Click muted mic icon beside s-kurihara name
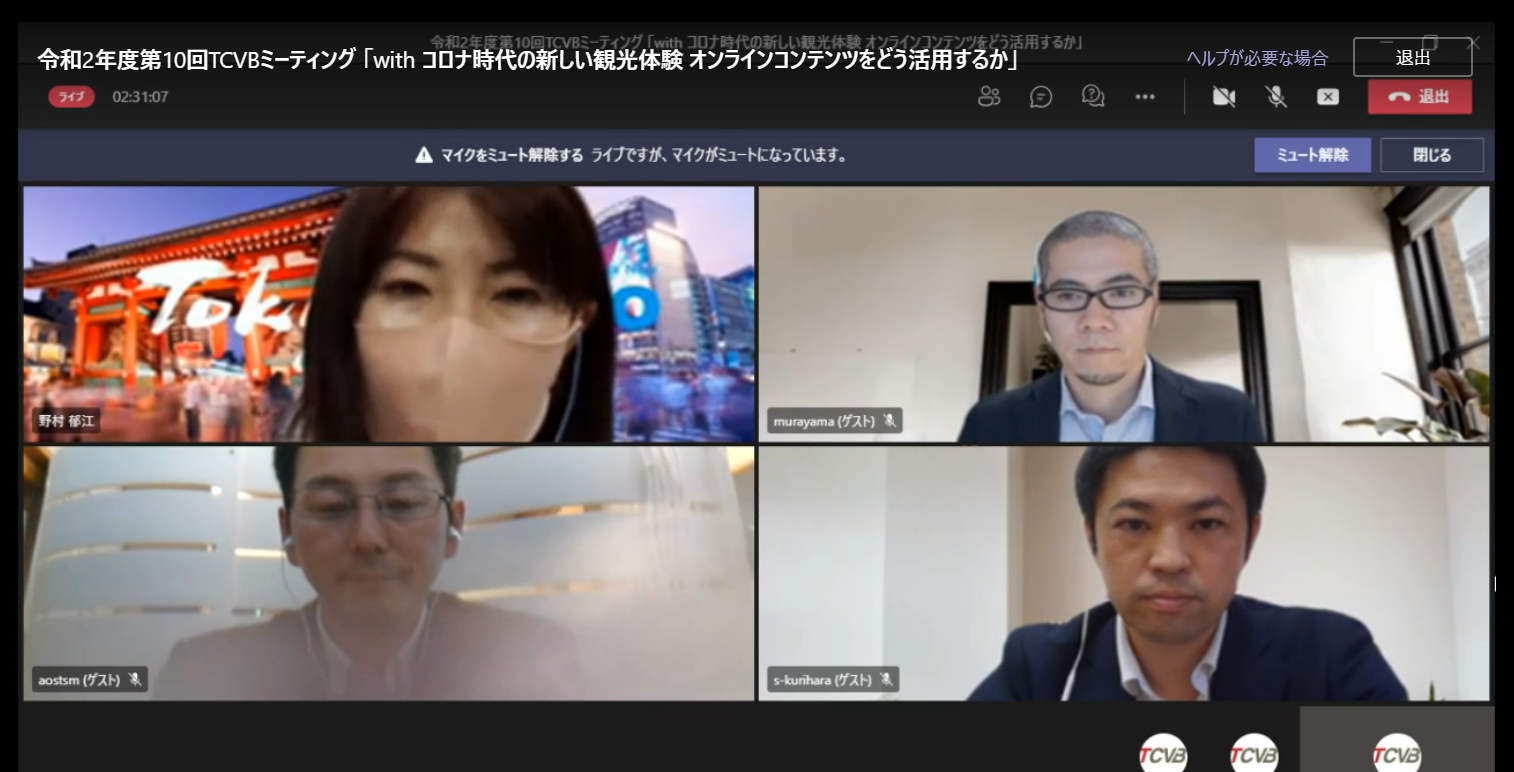This screenshot has width=1514, height=772. coord(887,680)
